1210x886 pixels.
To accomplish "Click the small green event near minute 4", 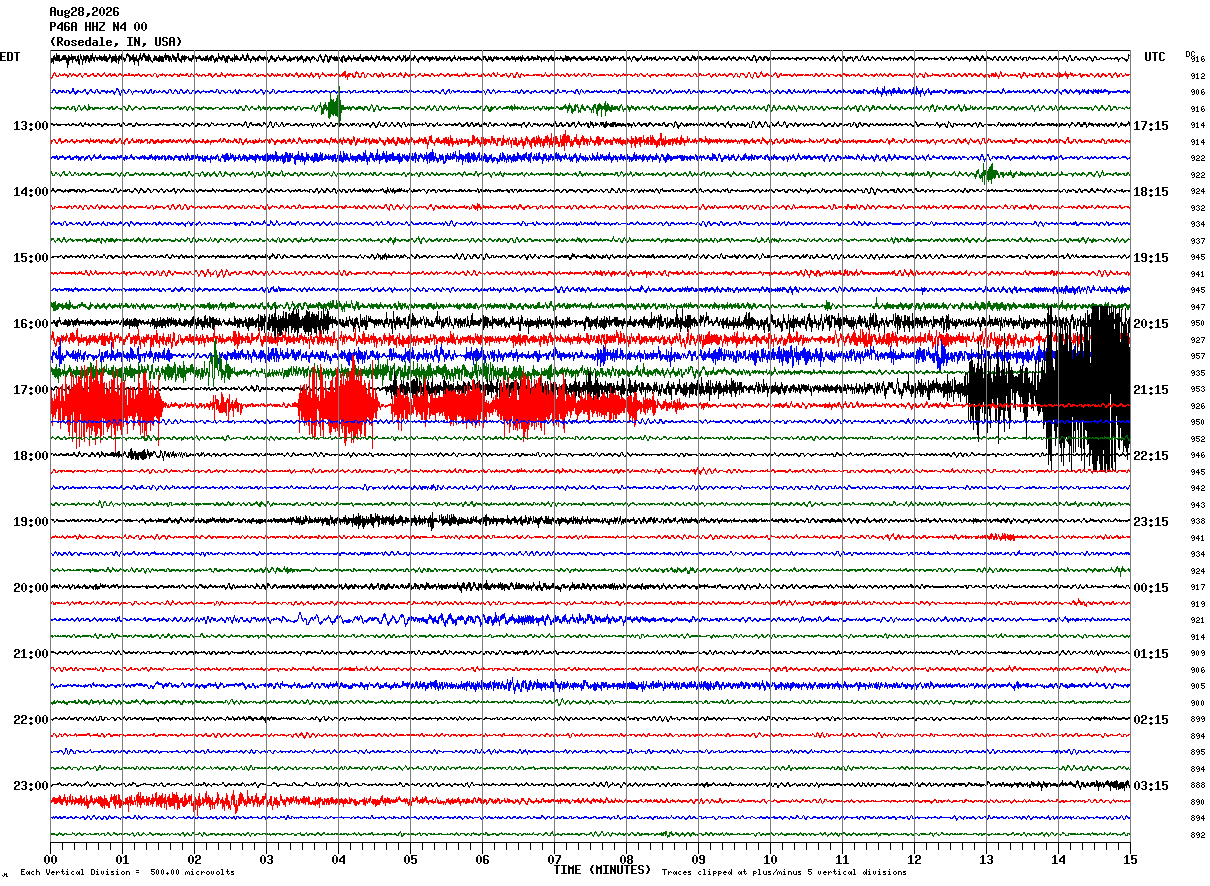I will (x=334, y=107).
